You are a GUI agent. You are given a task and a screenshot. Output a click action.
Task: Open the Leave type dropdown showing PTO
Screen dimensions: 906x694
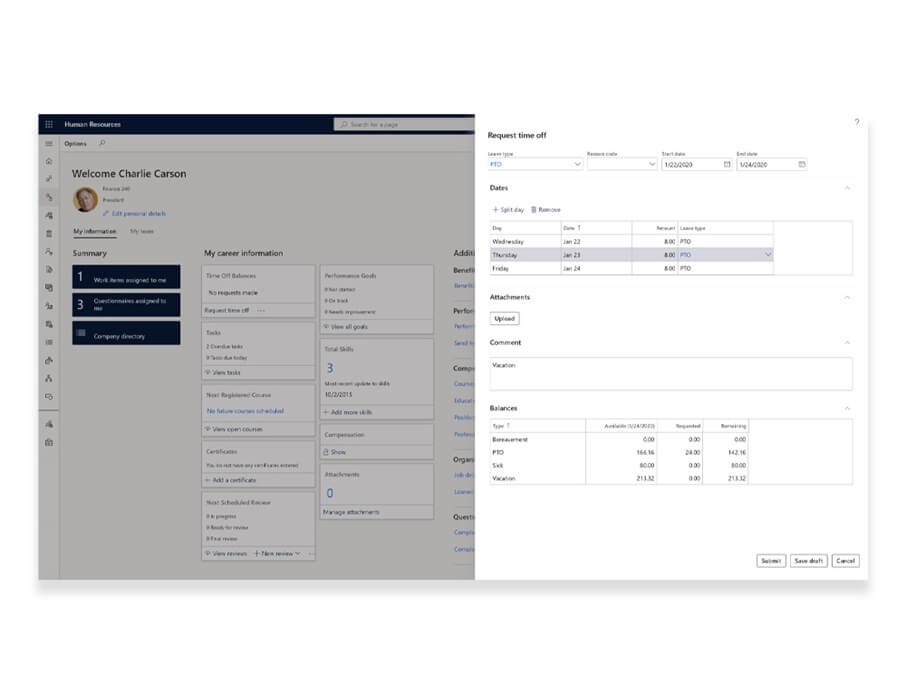coord(576,165)
